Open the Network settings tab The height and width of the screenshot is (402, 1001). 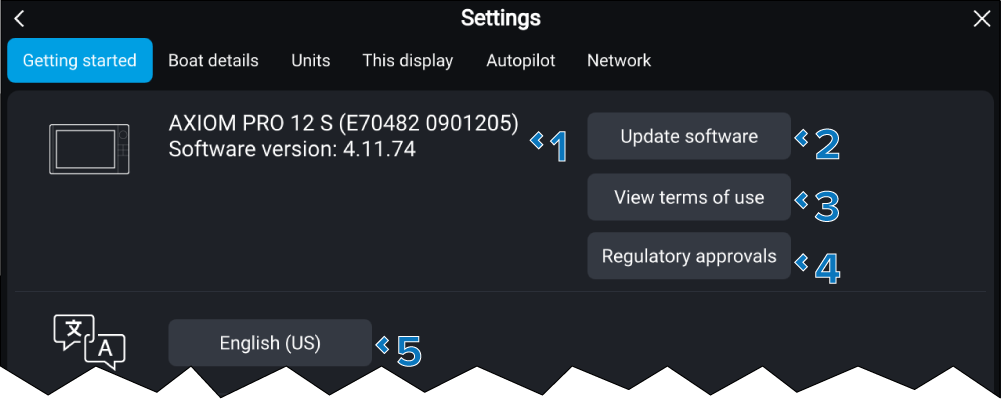pyautogui.click(x=619, y=61)
